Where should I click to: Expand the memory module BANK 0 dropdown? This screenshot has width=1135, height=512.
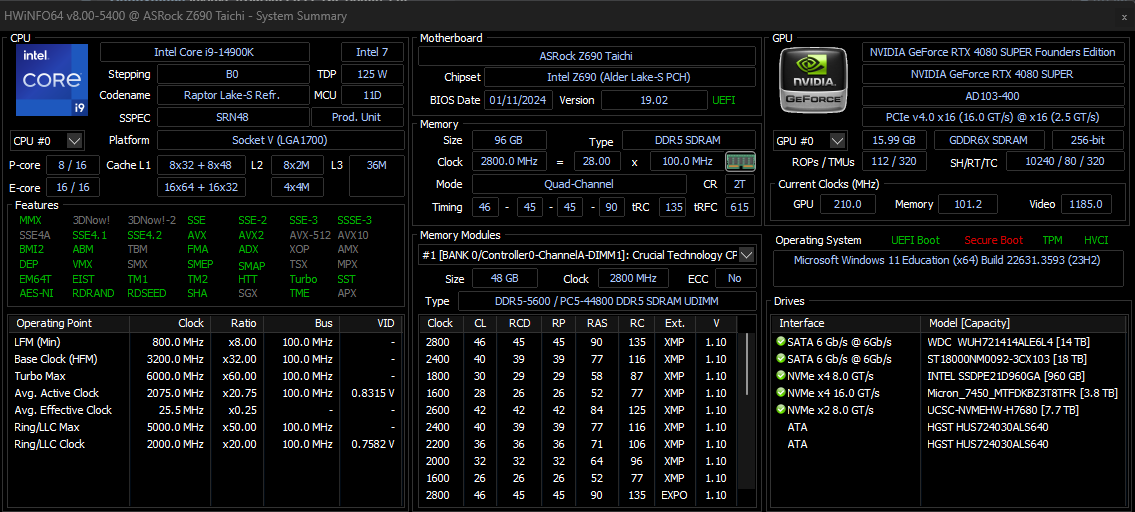click(747, 255)
